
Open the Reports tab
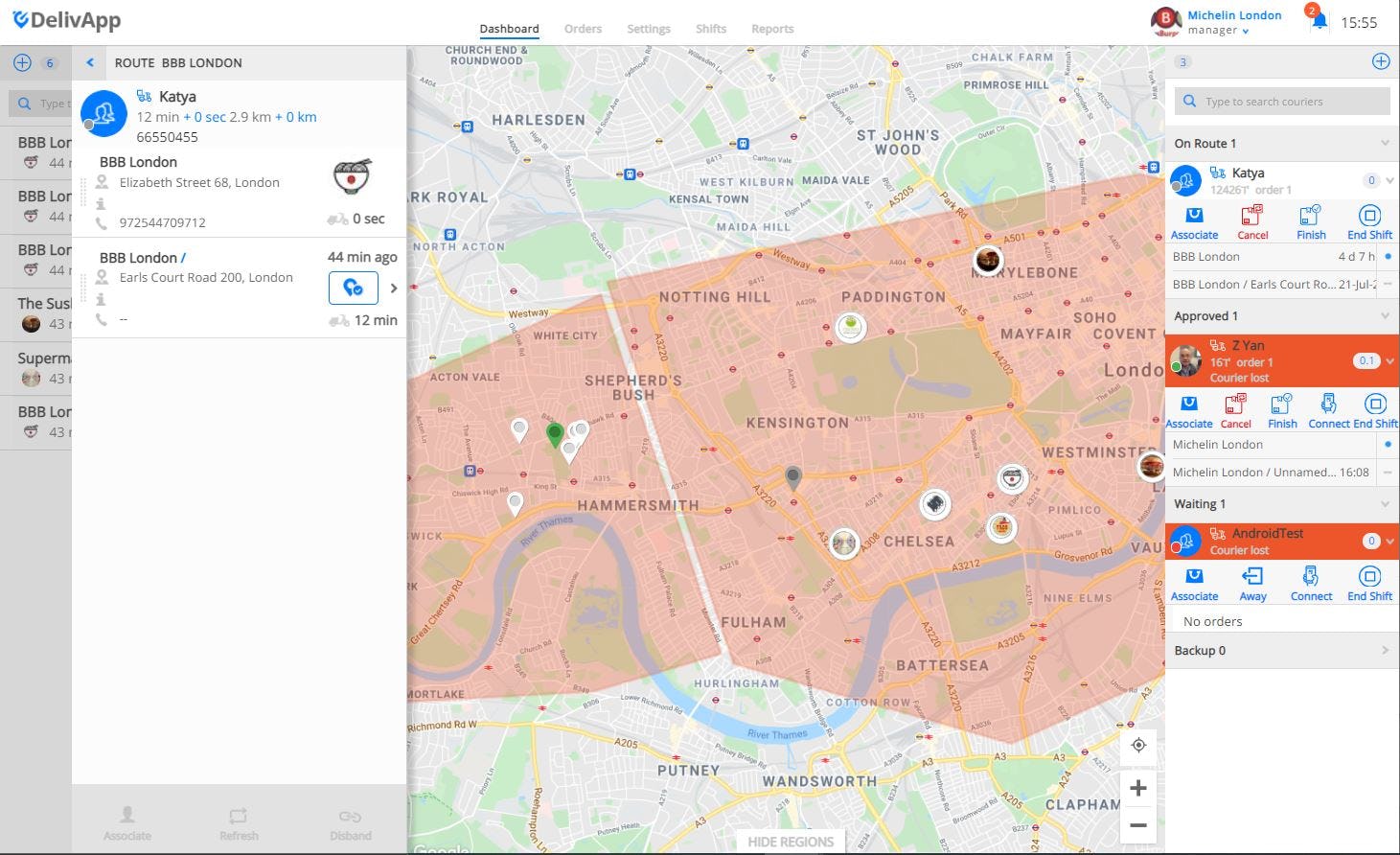(772, 29)
